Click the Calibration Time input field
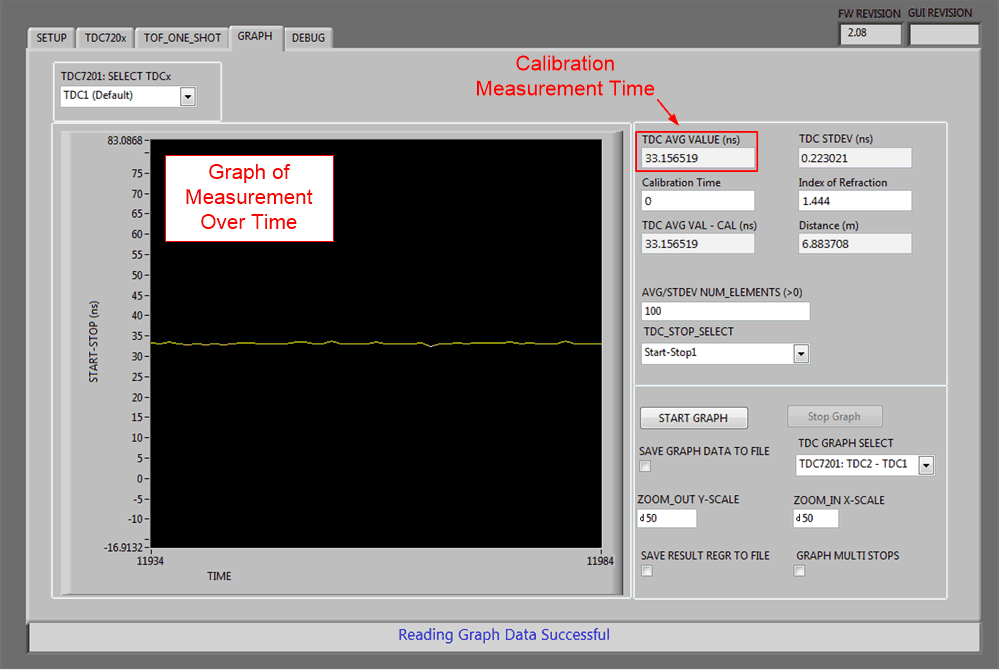The width and height of the screenshot is (1000, 670). 697,201
